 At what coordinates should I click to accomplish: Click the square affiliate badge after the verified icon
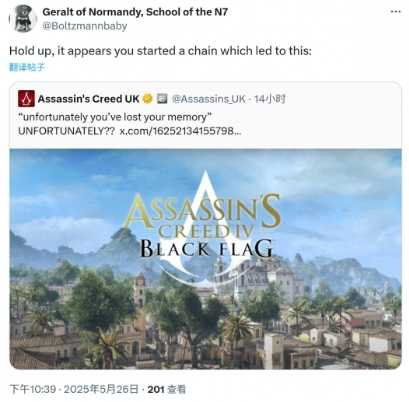162,99
